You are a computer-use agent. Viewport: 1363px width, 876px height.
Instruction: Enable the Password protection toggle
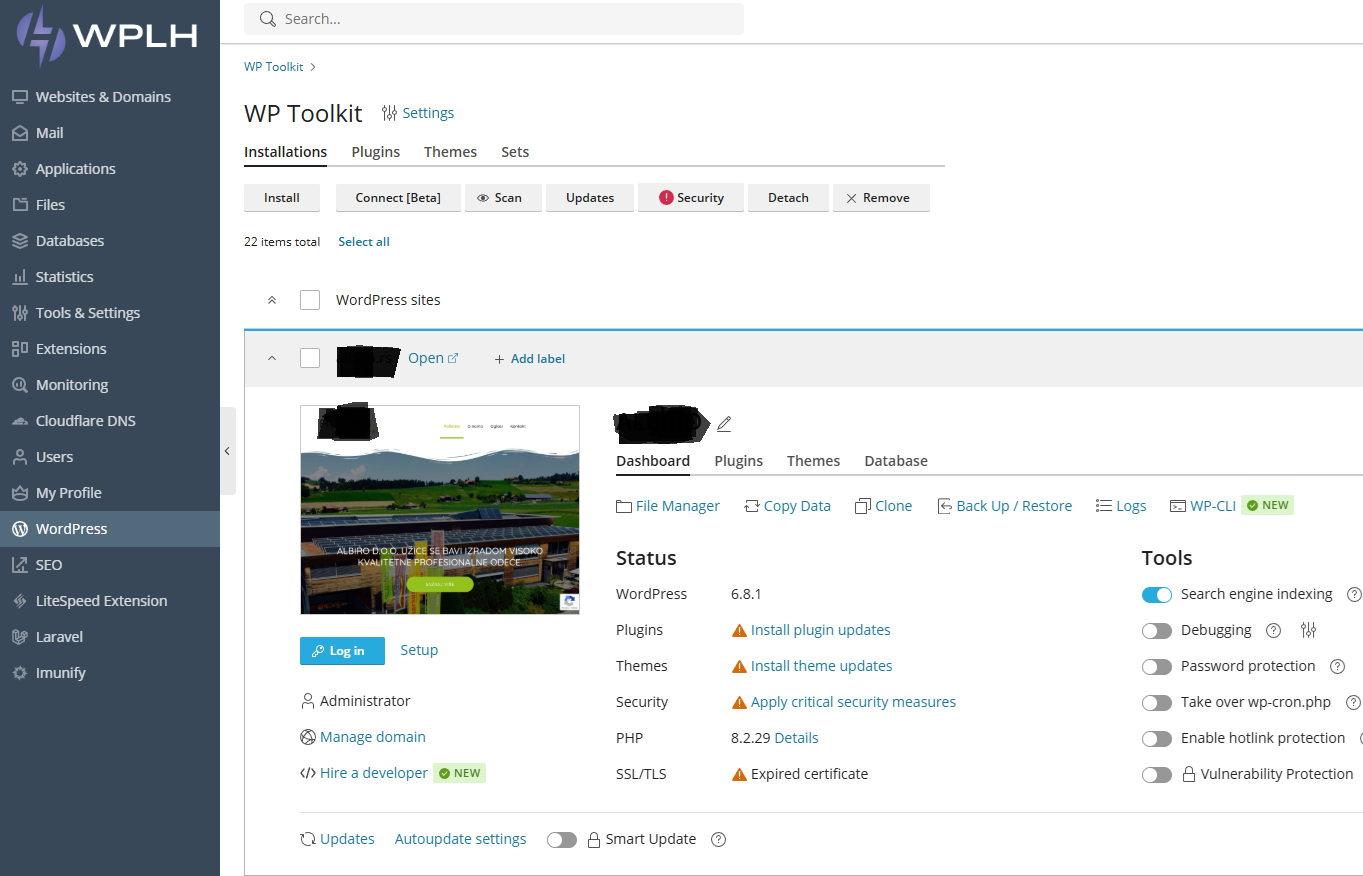coord(1157,667)
